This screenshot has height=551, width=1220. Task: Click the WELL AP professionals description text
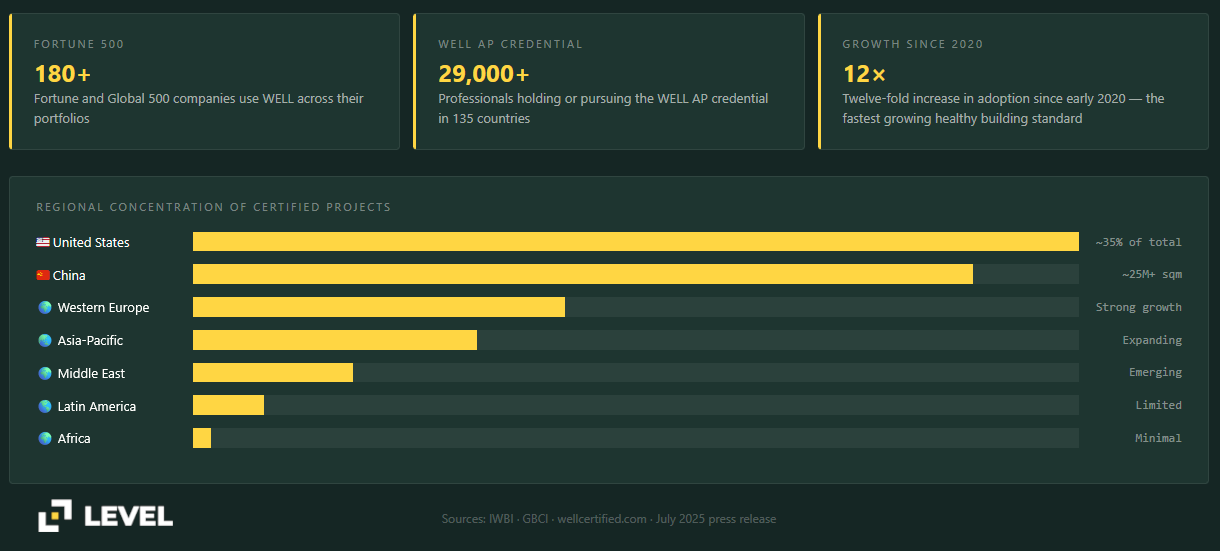(603, 108)
